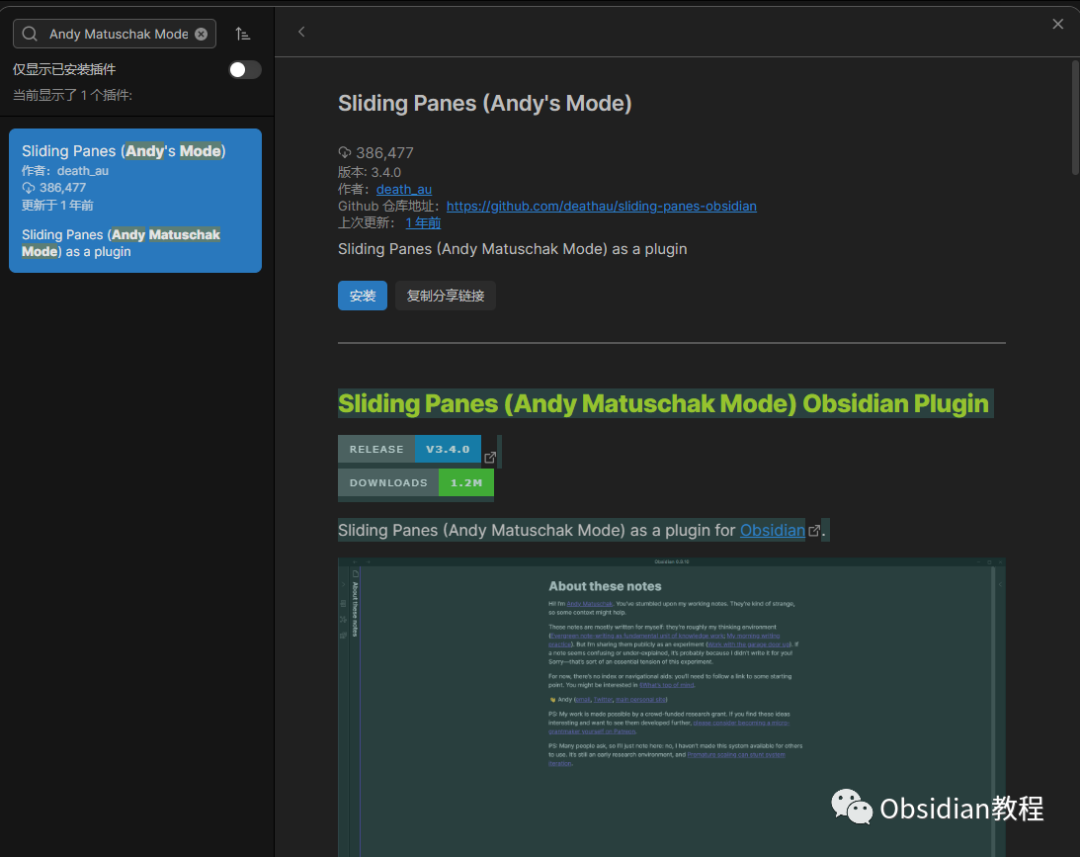Click the Downloads 1.2M badge
The image size is (1080, 857).
coord(416,483)
